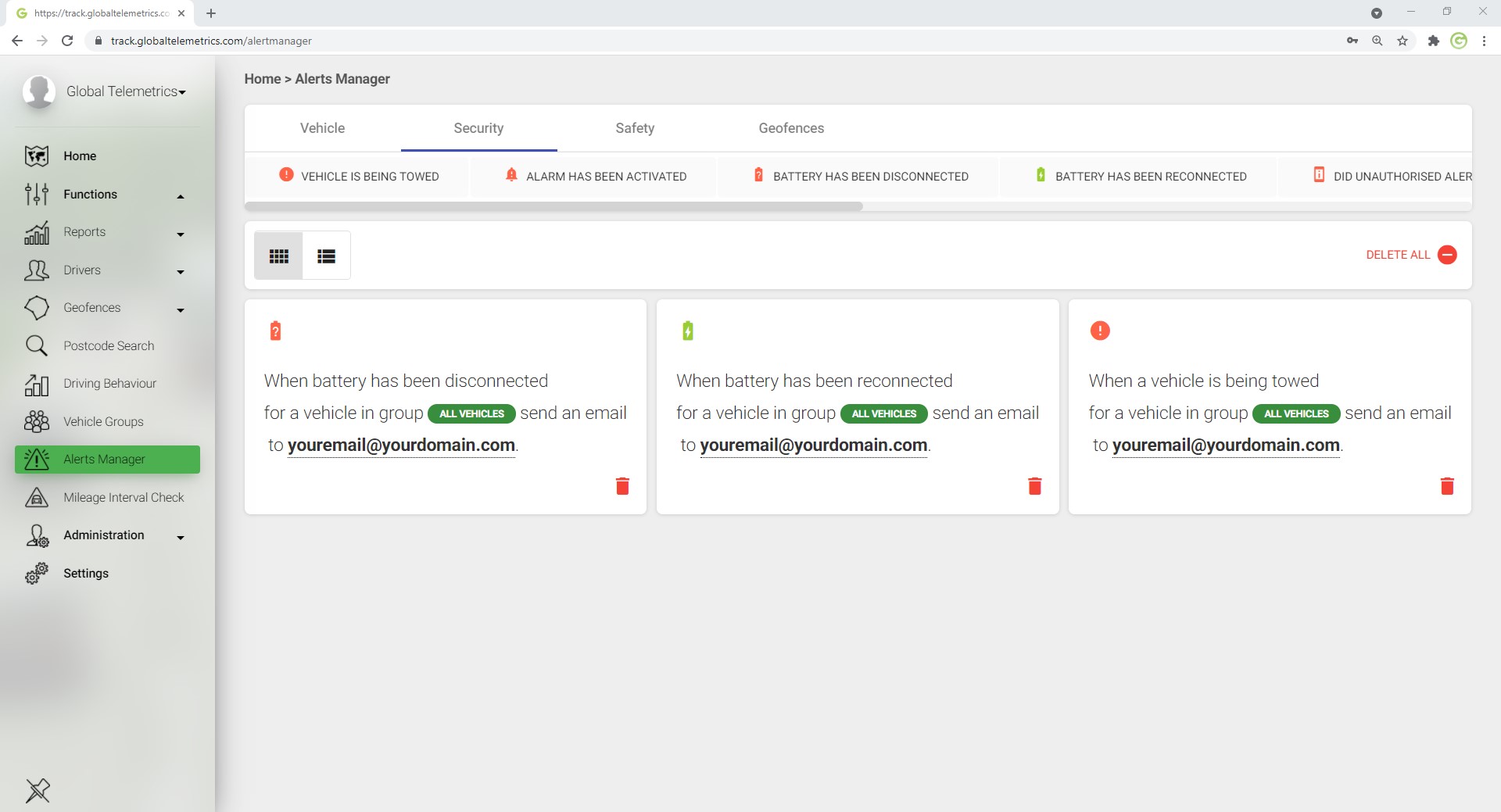Edit email address on battery disconnected alert
The height and width of the screenshot is (812, 1501).
point(401,445)
